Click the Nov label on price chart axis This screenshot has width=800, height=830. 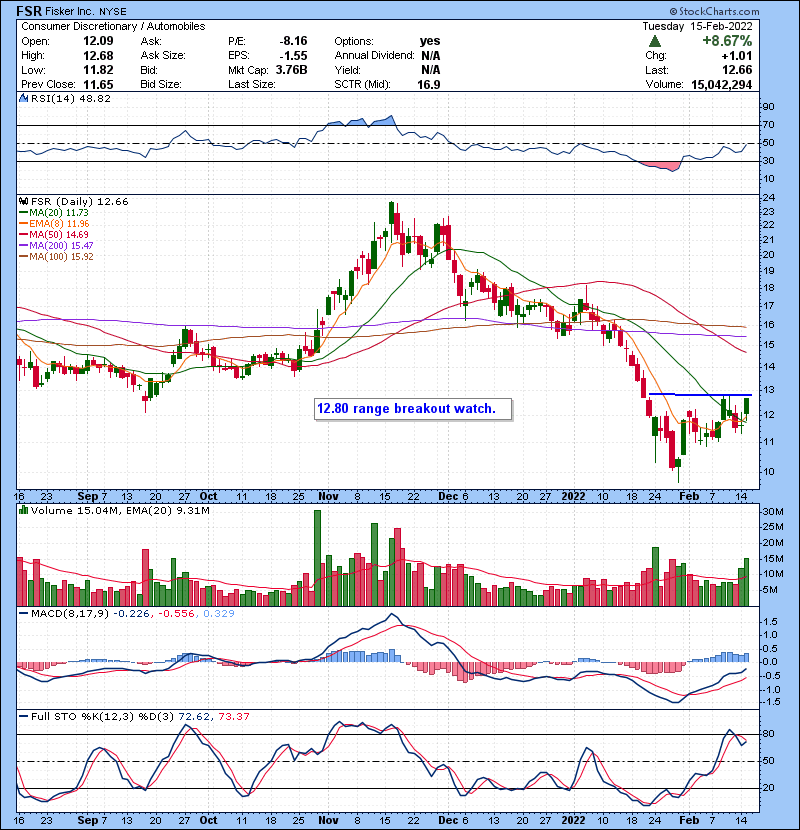tap(329, 497)
